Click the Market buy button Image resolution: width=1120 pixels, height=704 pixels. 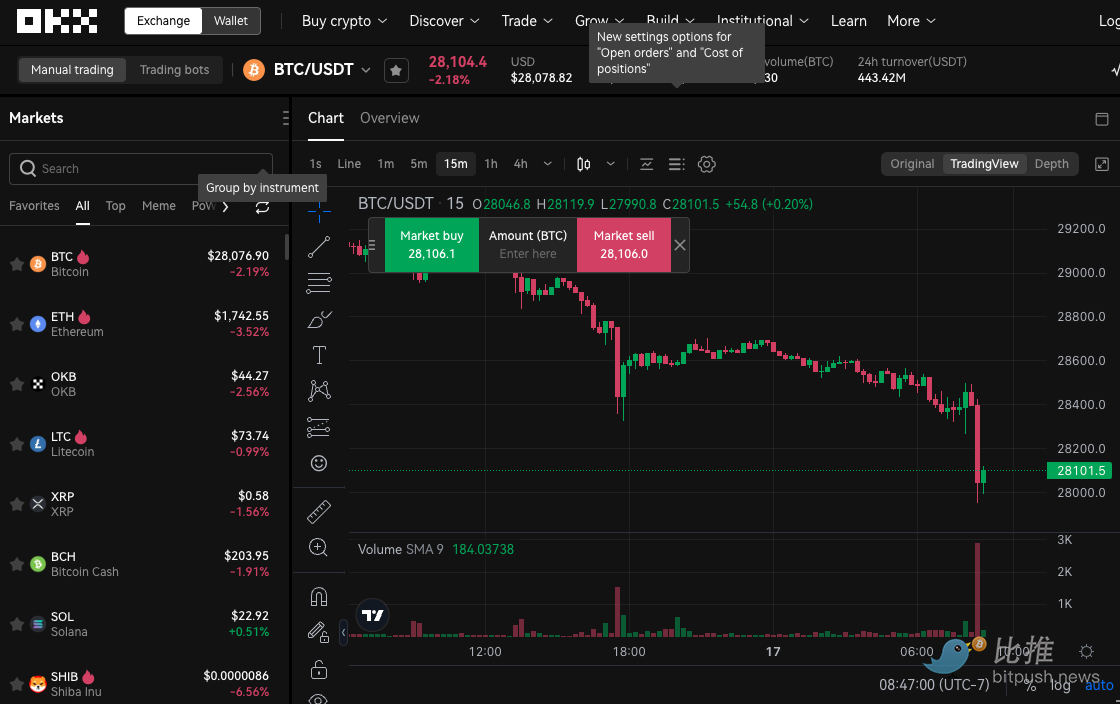(431, 245)
